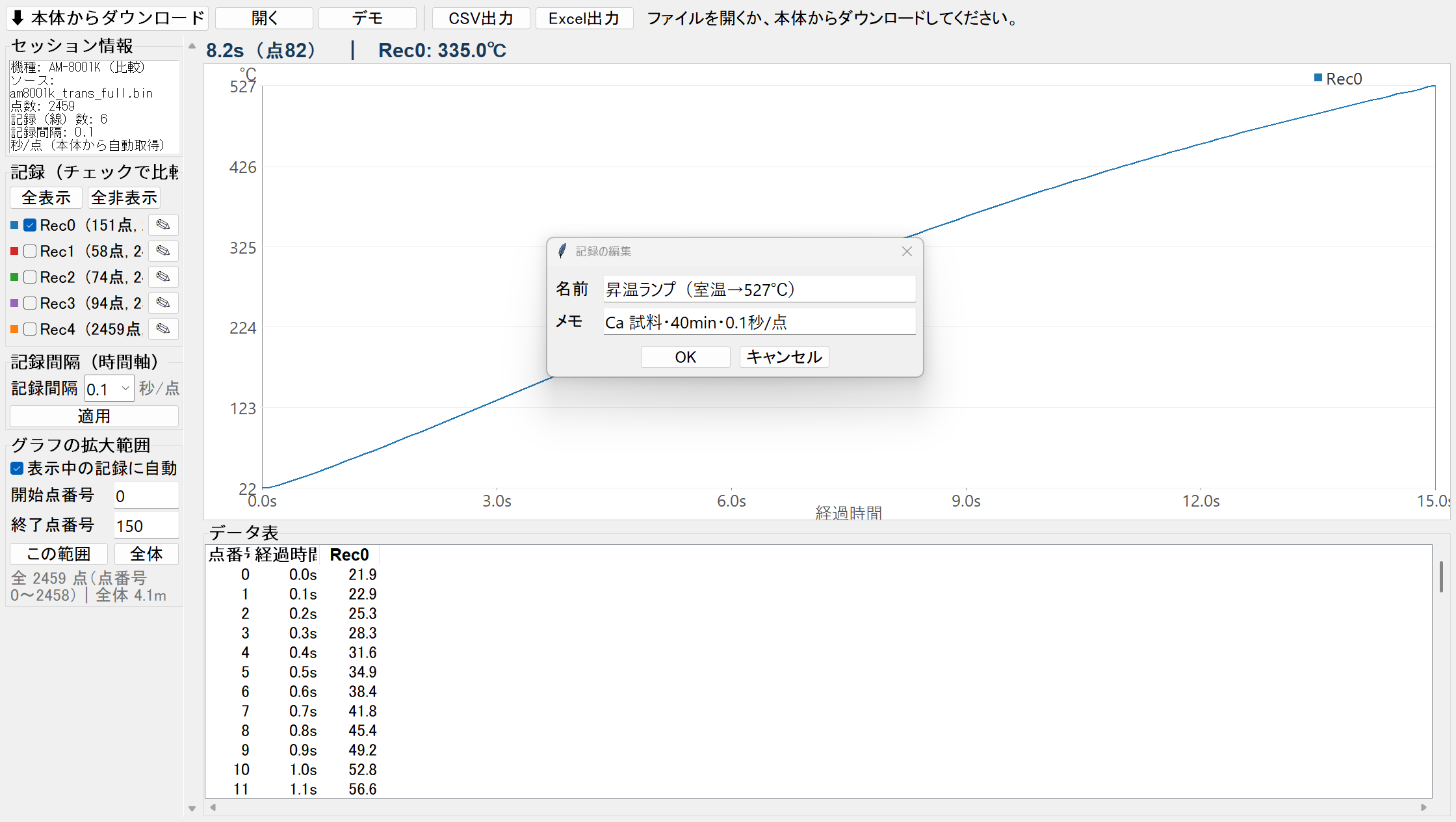Check the Rec2 record checkbox
Image resolution: width=1456 pixels, height=822 pixels.
coord(30,277)
